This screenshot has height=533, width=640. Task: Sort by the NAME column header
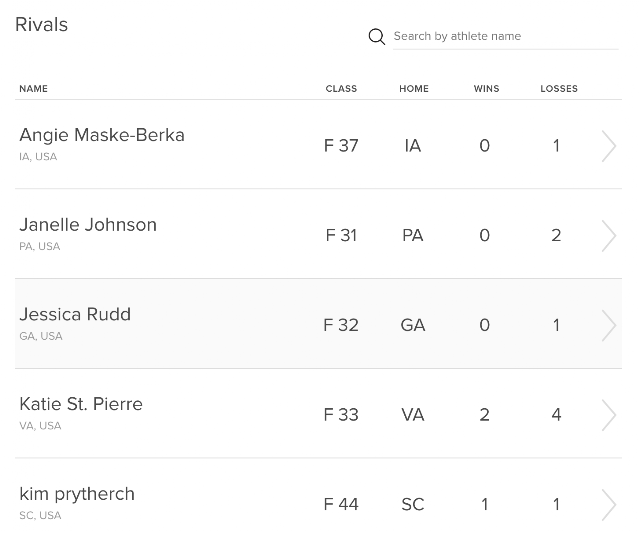click(33, 89)
